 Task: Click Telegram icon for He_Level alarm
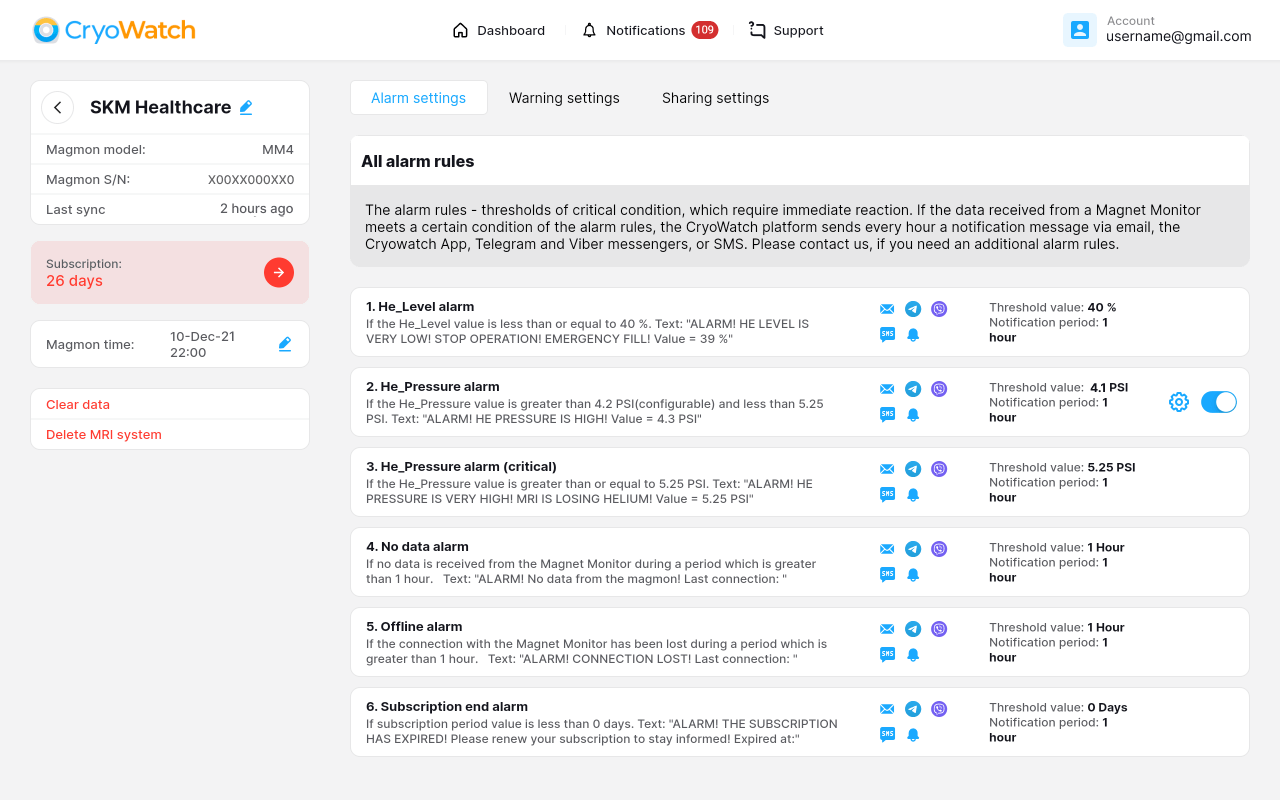(913, 309)
